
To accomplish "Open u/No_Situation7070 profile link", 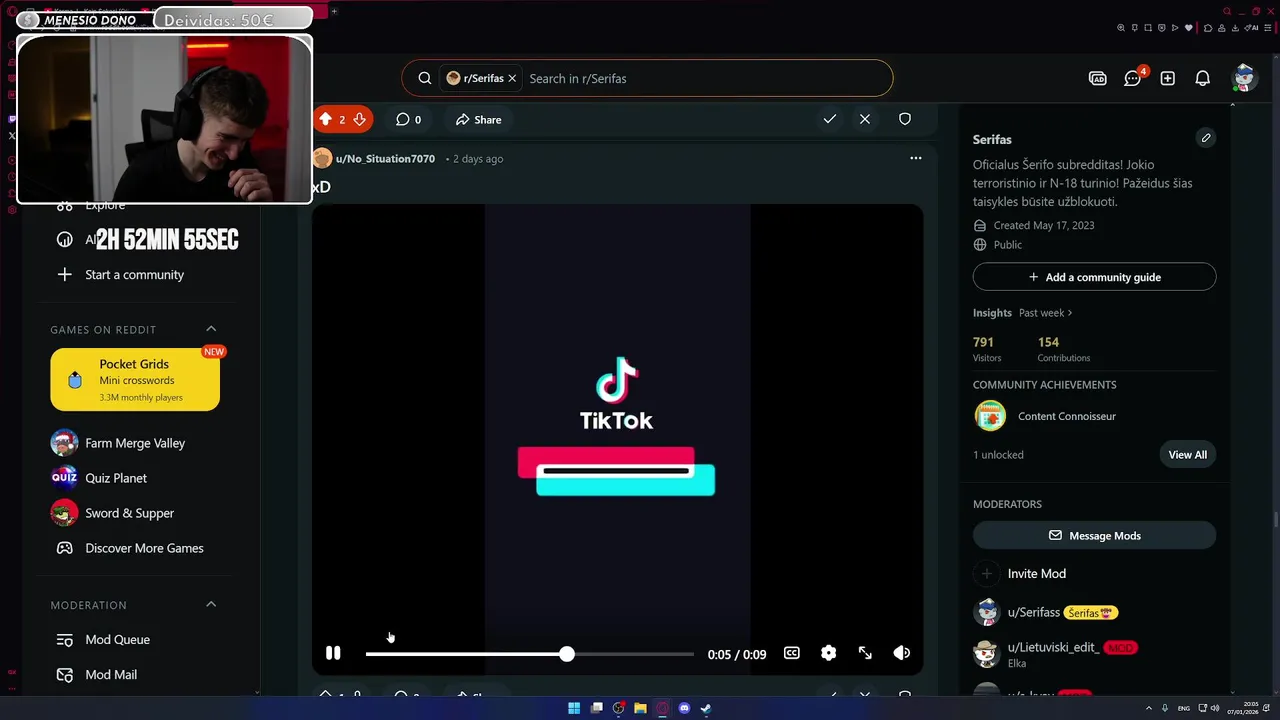I will click(385, 159).
